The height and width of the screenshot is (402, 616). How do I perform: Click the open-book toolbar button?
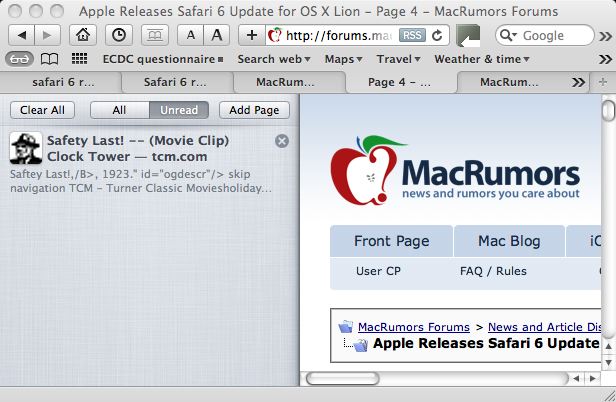point(155,36)
